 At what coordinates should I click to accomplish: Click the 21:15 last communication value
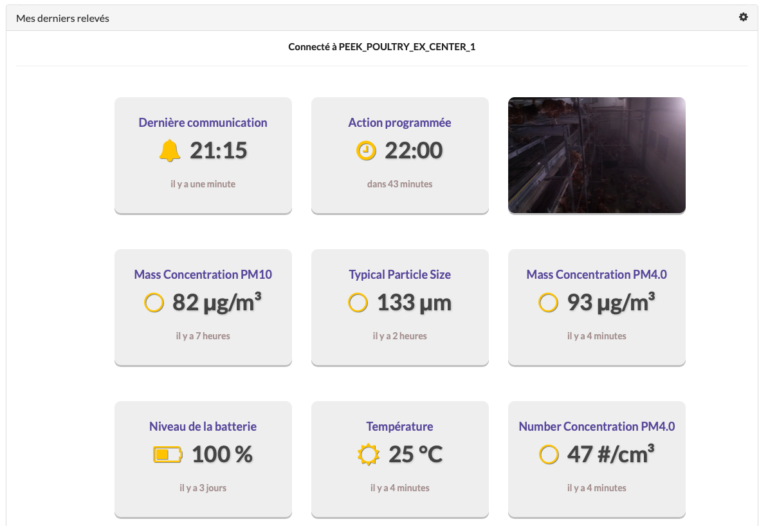218,150
